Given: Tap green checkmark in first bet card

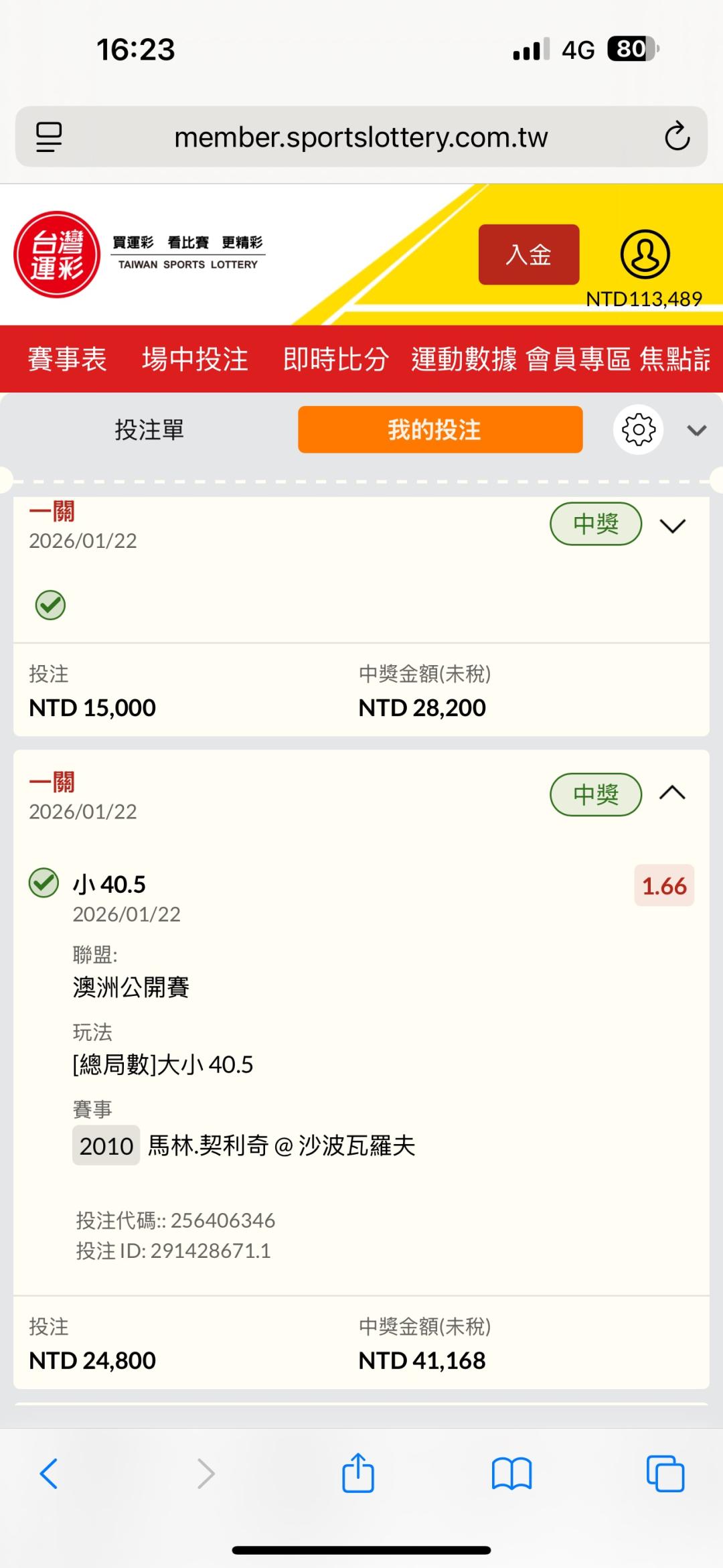Looking at the screenshot, I should (50, 605).
